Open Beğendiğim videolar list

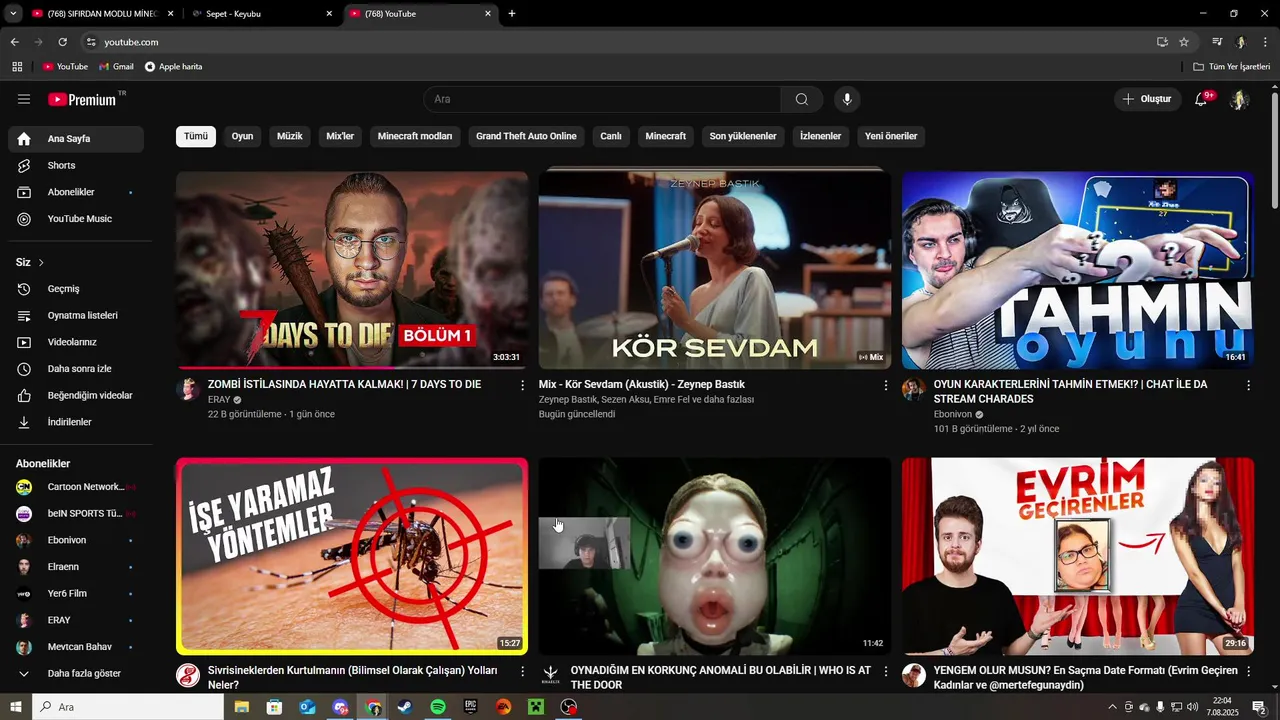[x=76, y=395]
